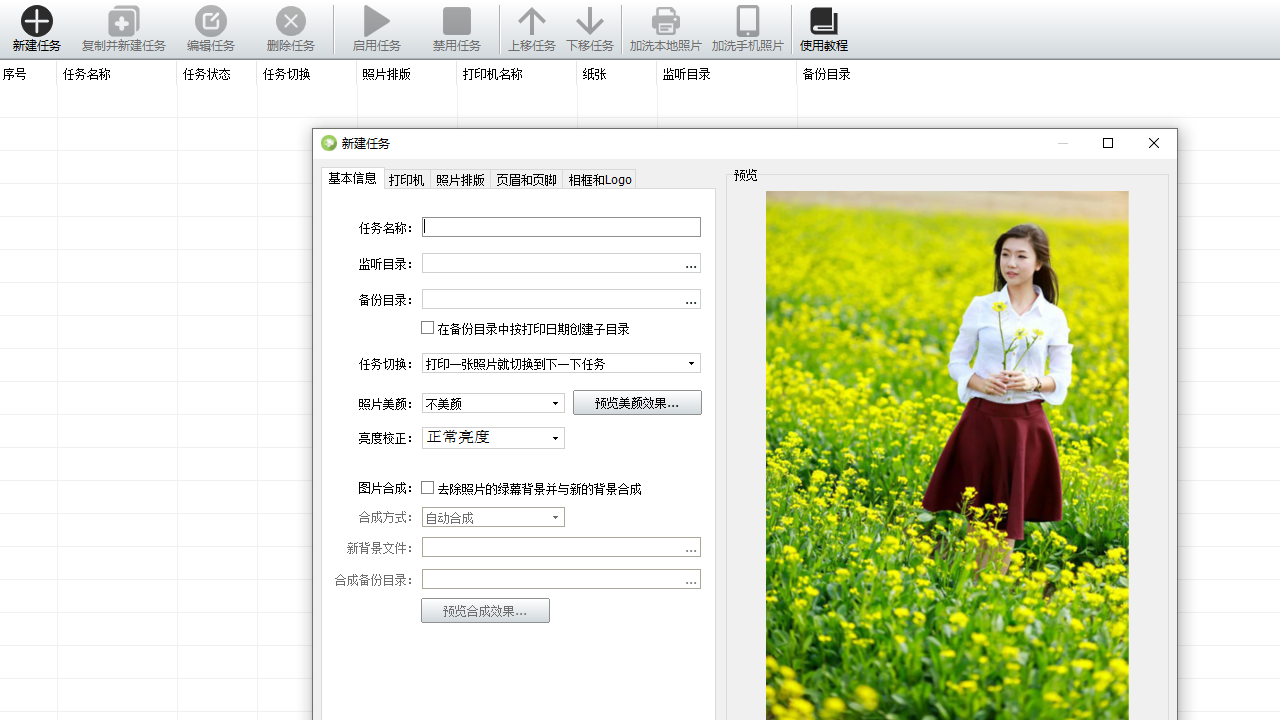
Task: Switch to the 打印机 tab
Action: [407, 180]
